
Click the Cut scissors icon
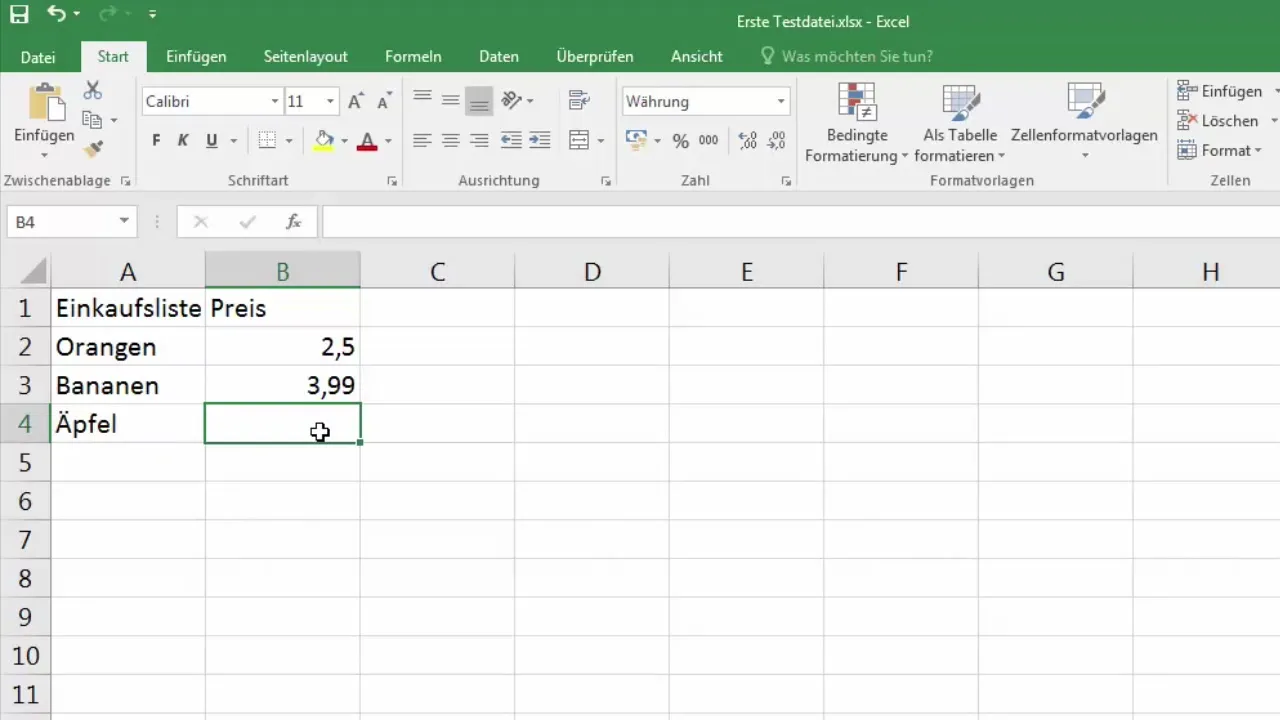tap(93, 91)
